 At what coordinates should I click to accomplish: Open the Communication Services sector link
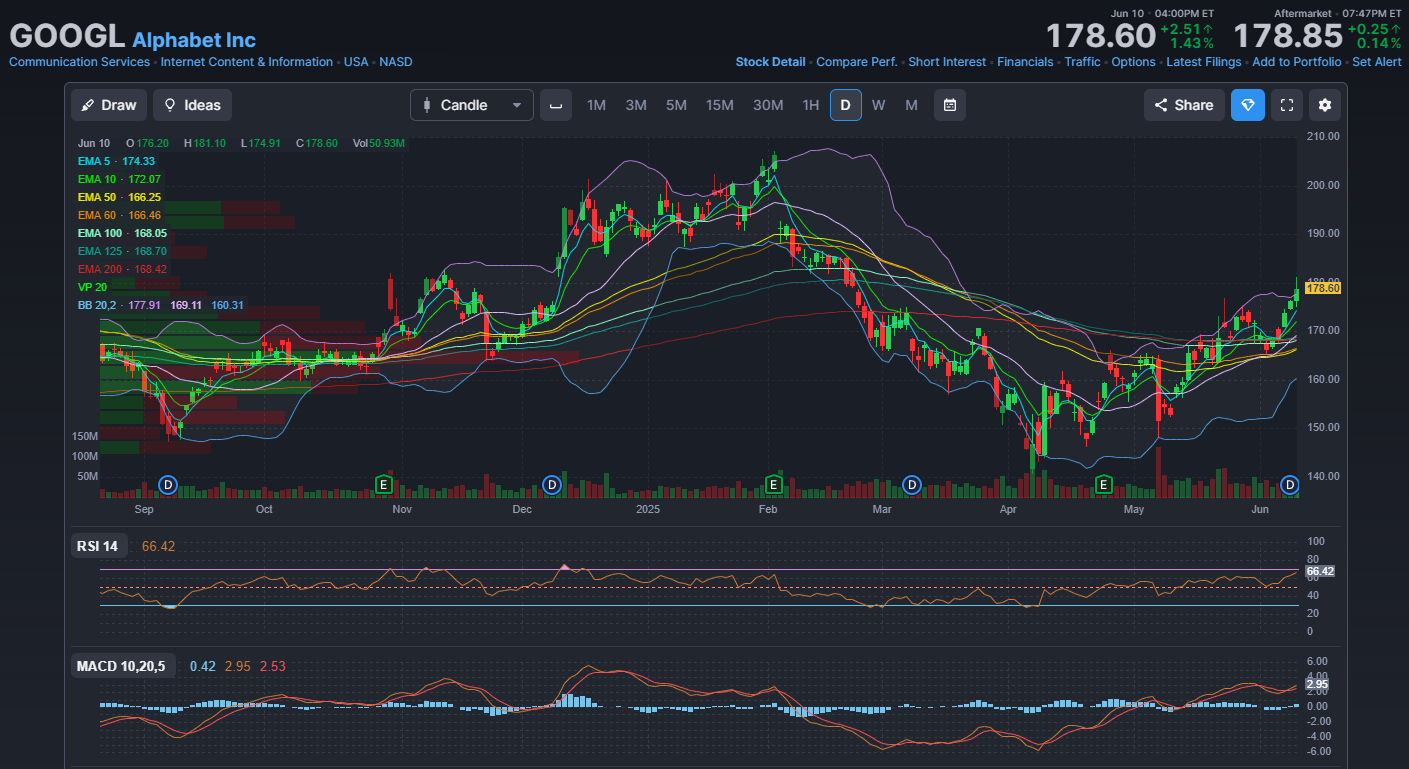point(79,62)
